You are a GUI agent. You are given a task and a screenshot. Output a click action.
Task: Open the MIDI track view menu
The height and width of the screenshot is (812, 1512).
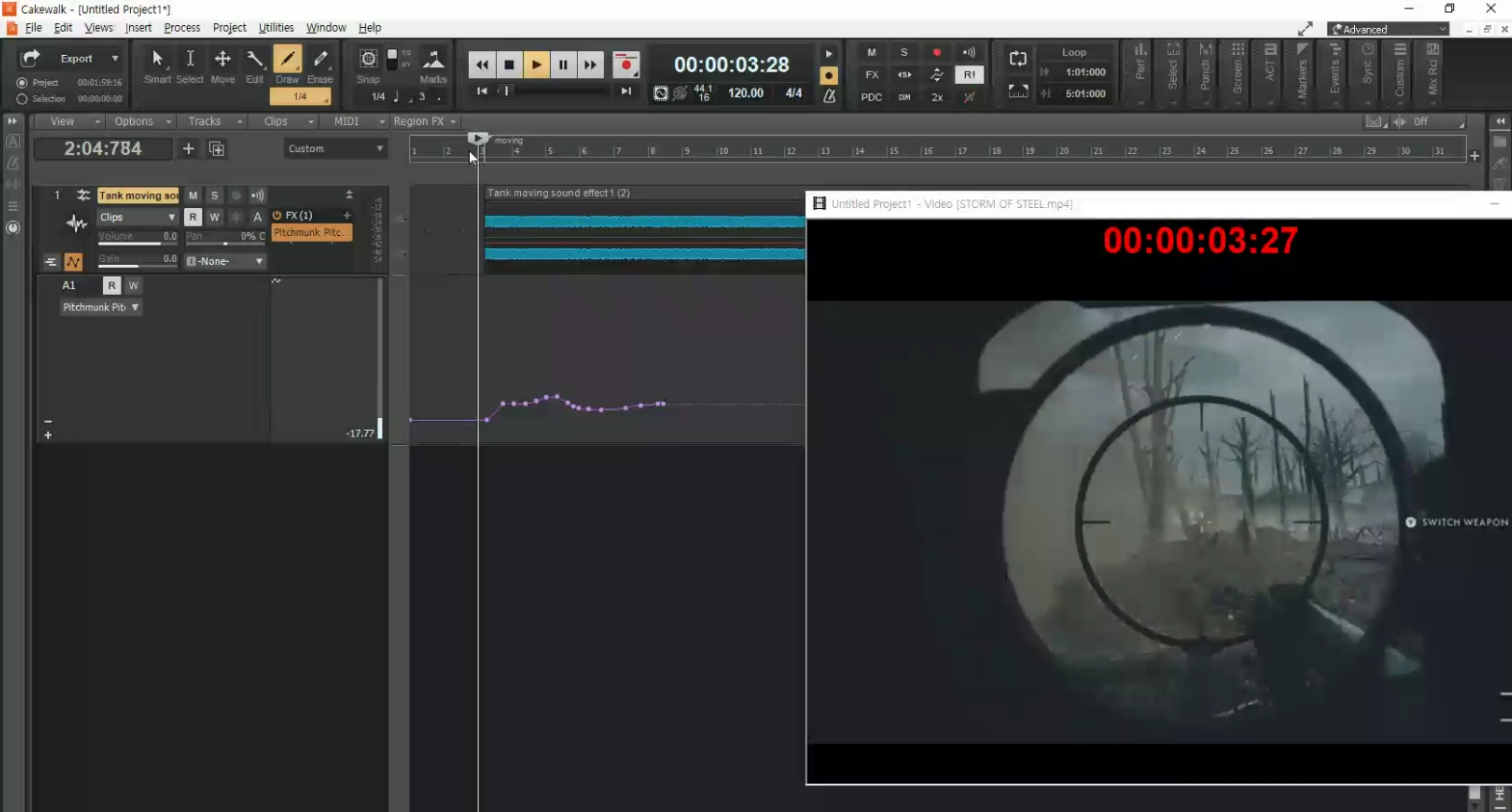[354, 121]
